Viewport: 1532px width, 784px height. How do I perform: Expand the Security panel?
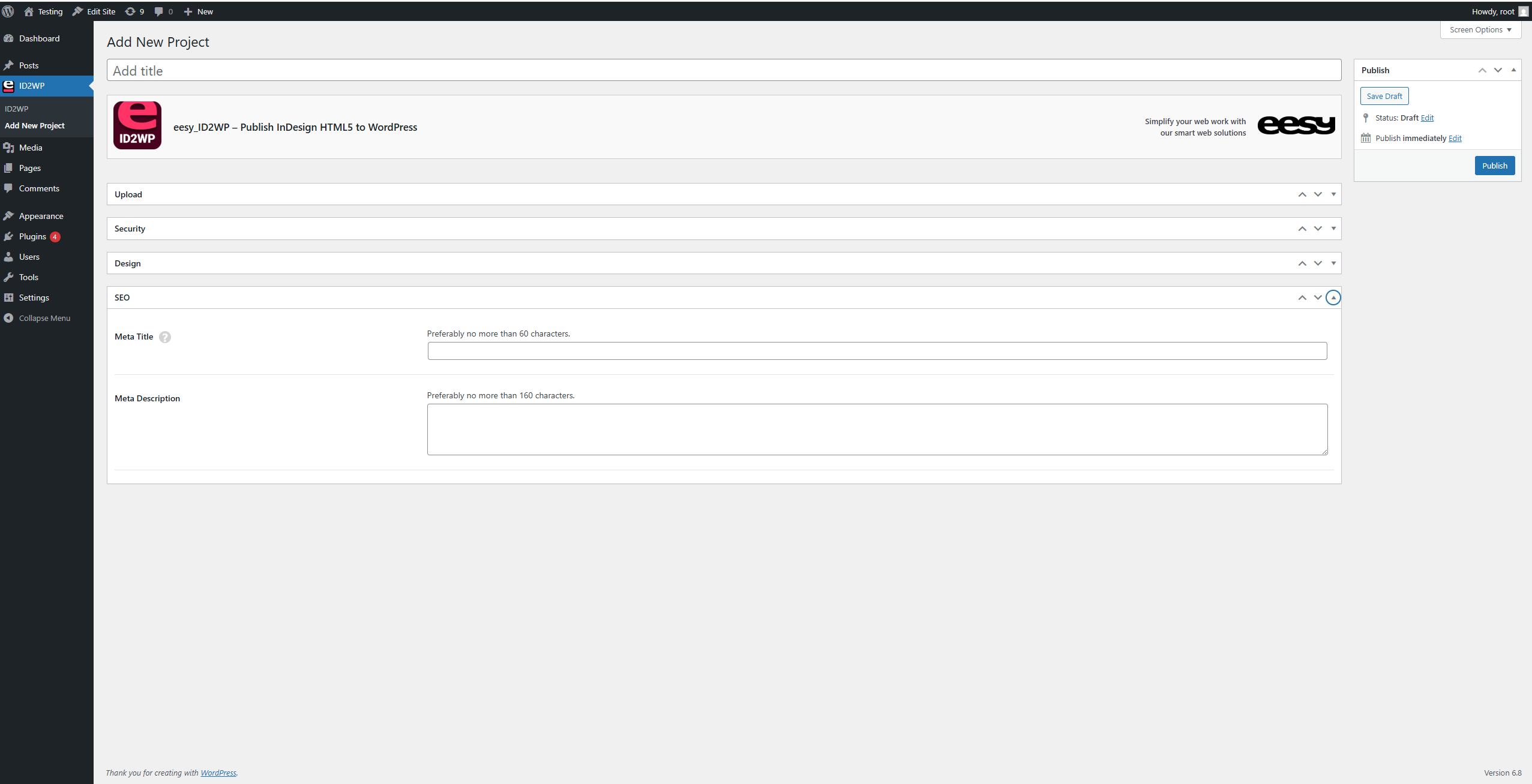[1333, 229]
